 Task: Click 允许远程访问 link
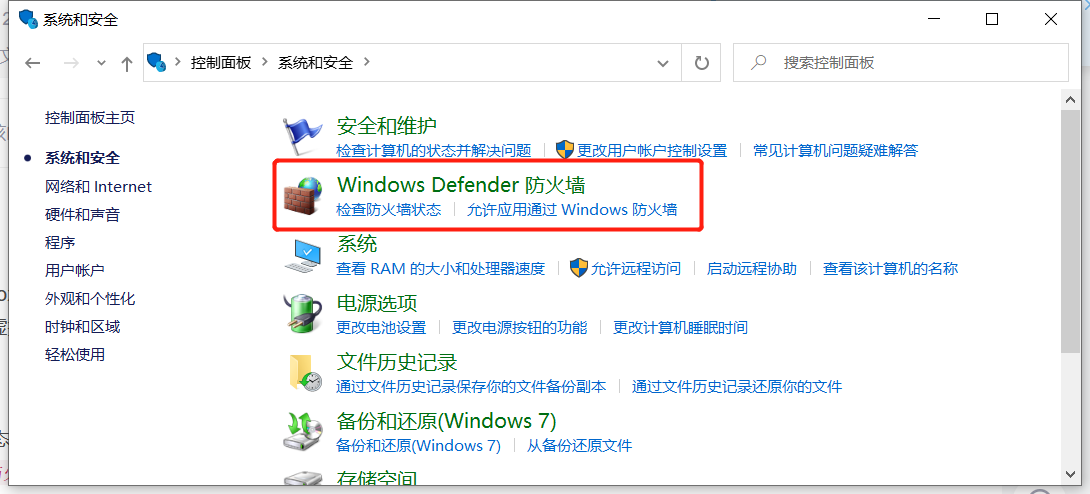pos(636,268)
